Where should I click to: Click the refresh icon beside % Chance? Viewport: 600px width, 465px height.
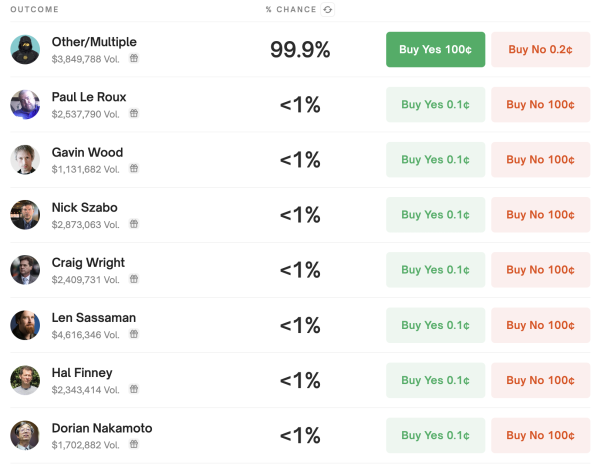[327, 10]
